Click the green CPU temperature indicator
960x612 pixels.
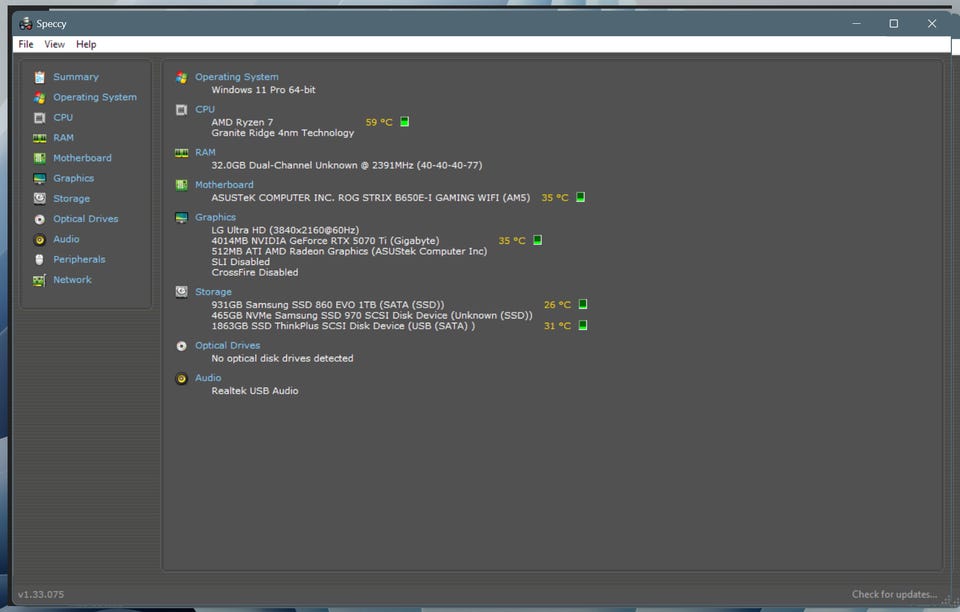point(405,121)
